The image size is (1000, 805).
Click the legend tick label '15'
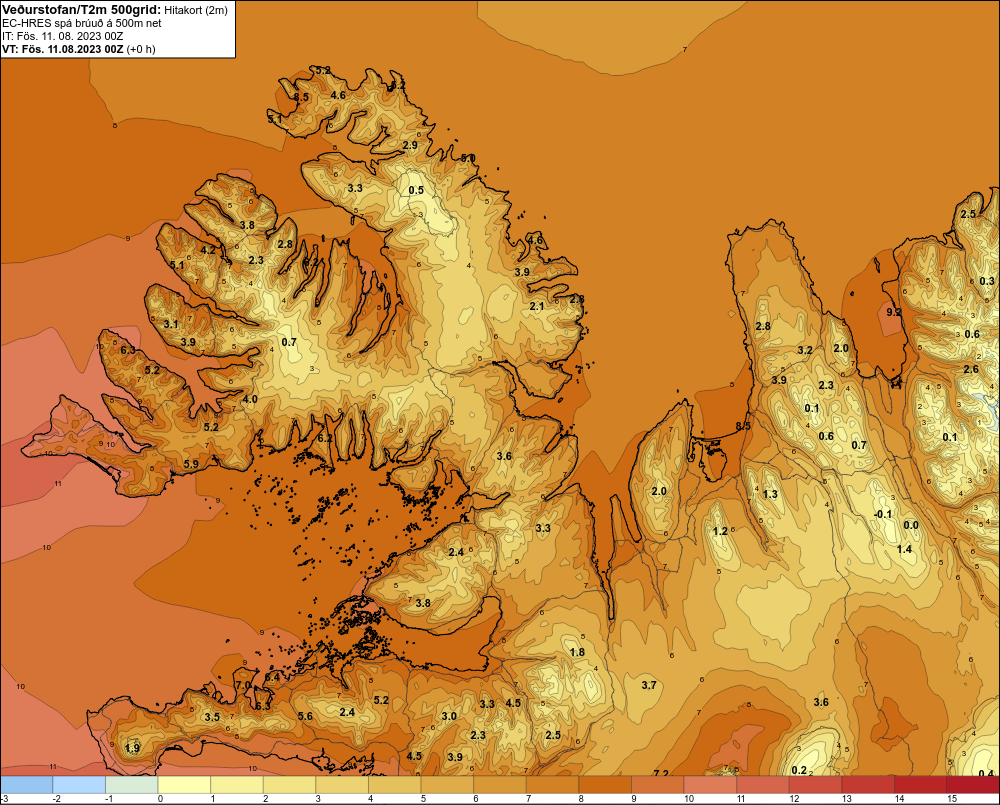coord(952,799)
